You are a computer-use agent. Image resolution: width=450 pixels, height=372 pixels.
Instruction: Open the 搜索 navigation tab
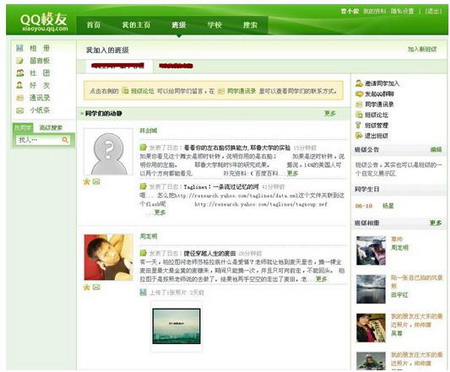pos(250,25)
